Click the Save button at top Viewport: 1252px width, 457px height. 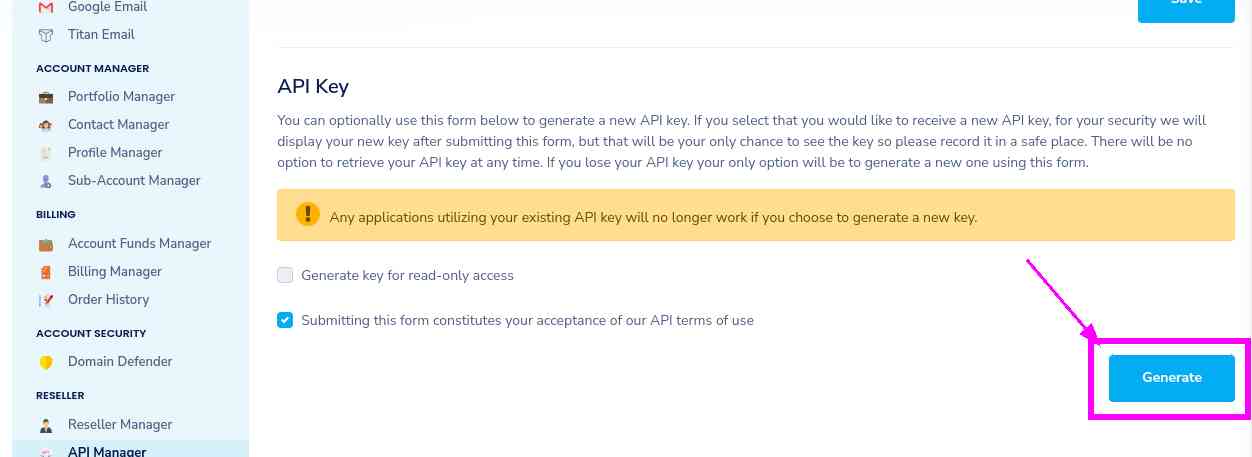(1186, 5)
